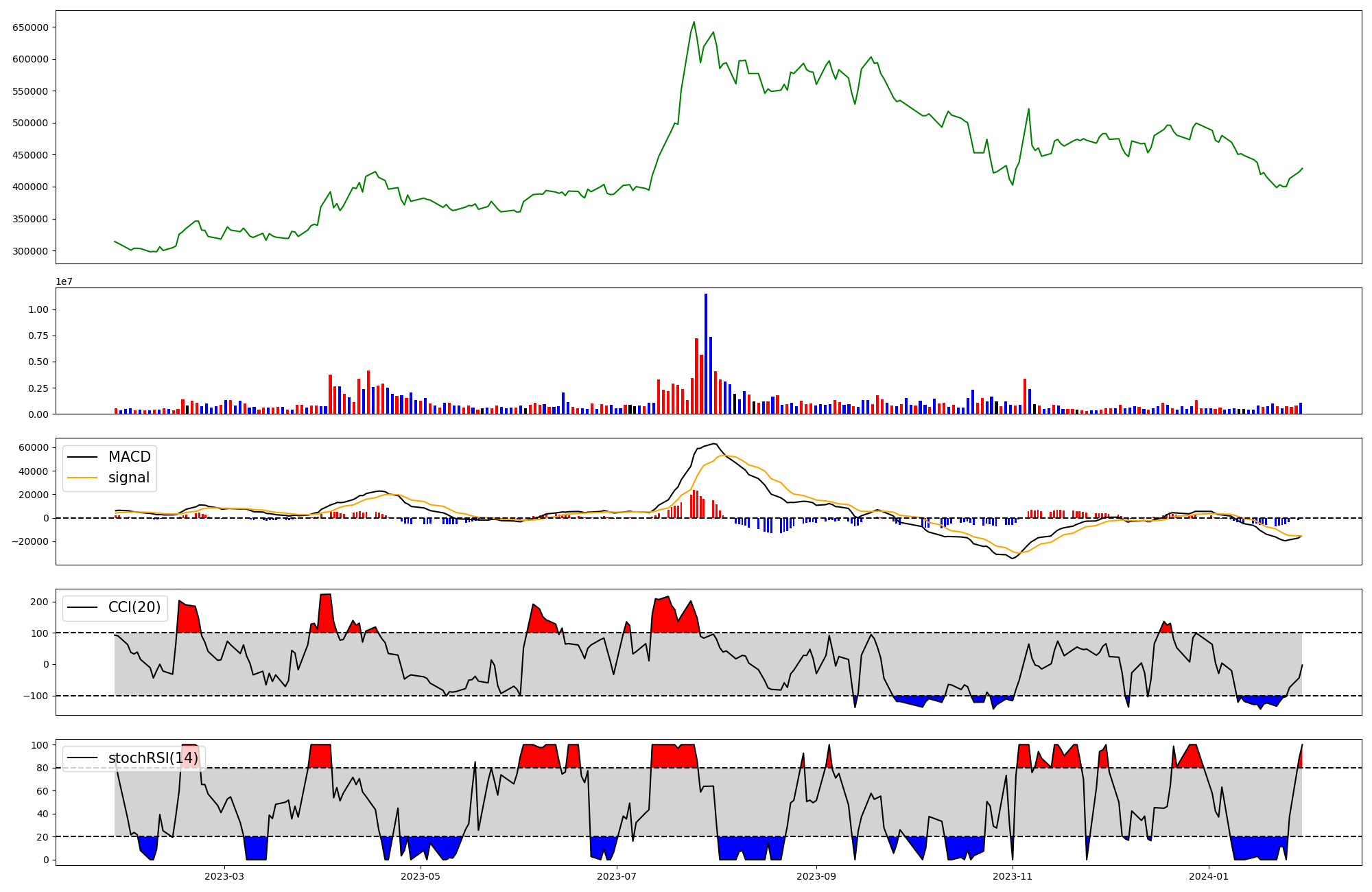
Task: Click the 2024-01 x-axis date label
Action: click(1208, 876)
